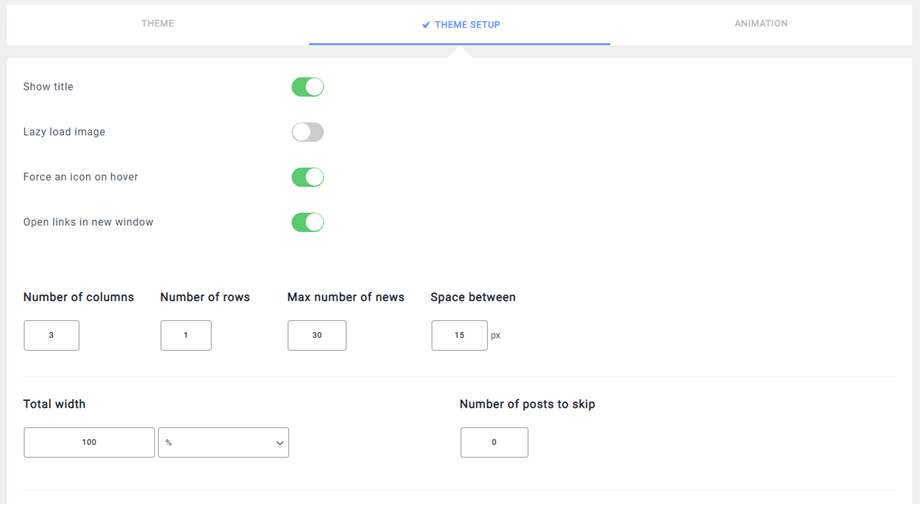Focus the Number of rows input box
The image size is (920, 505).
coord(186,336)
